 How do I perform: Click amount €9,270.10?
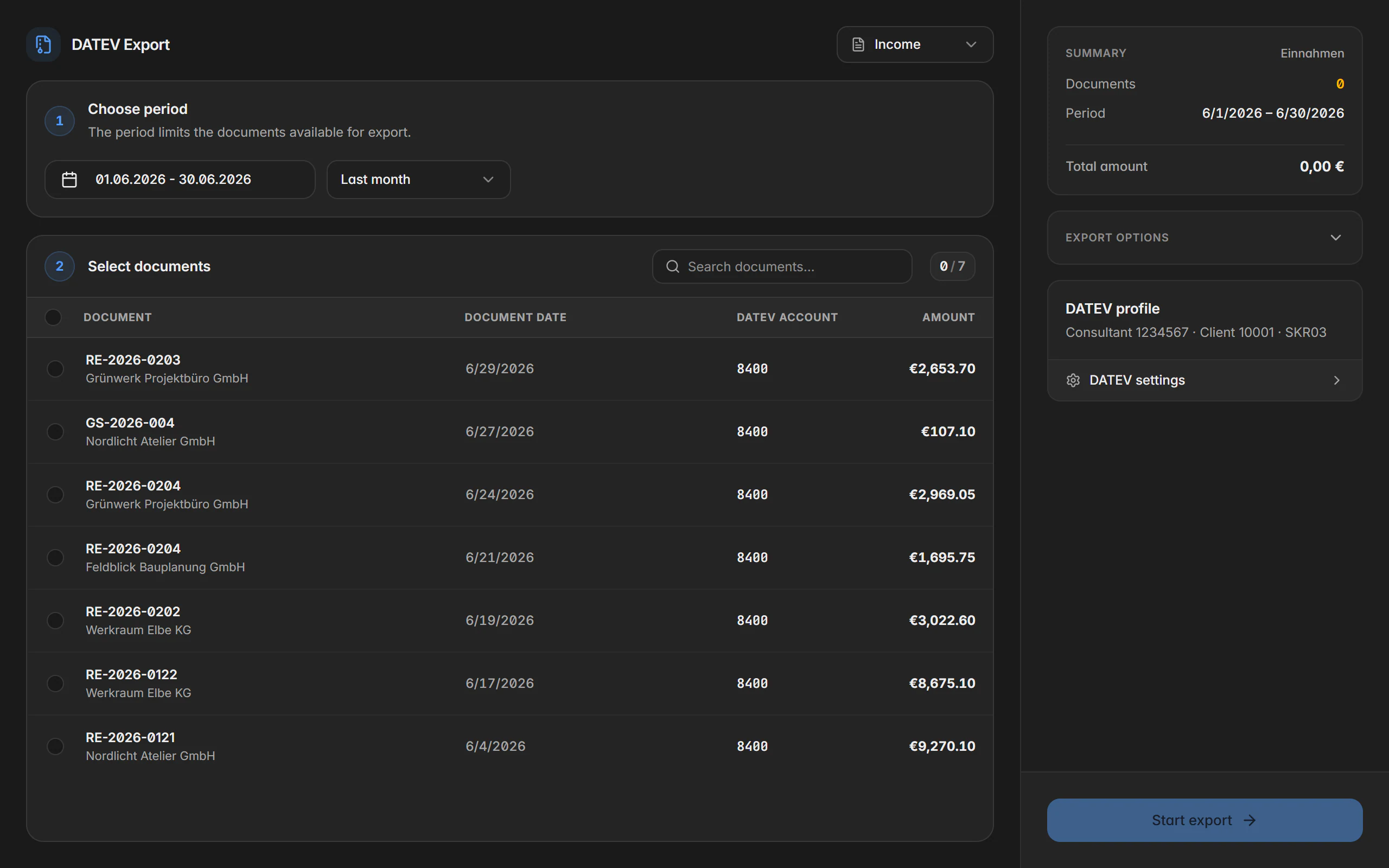(x=942, y=746)
